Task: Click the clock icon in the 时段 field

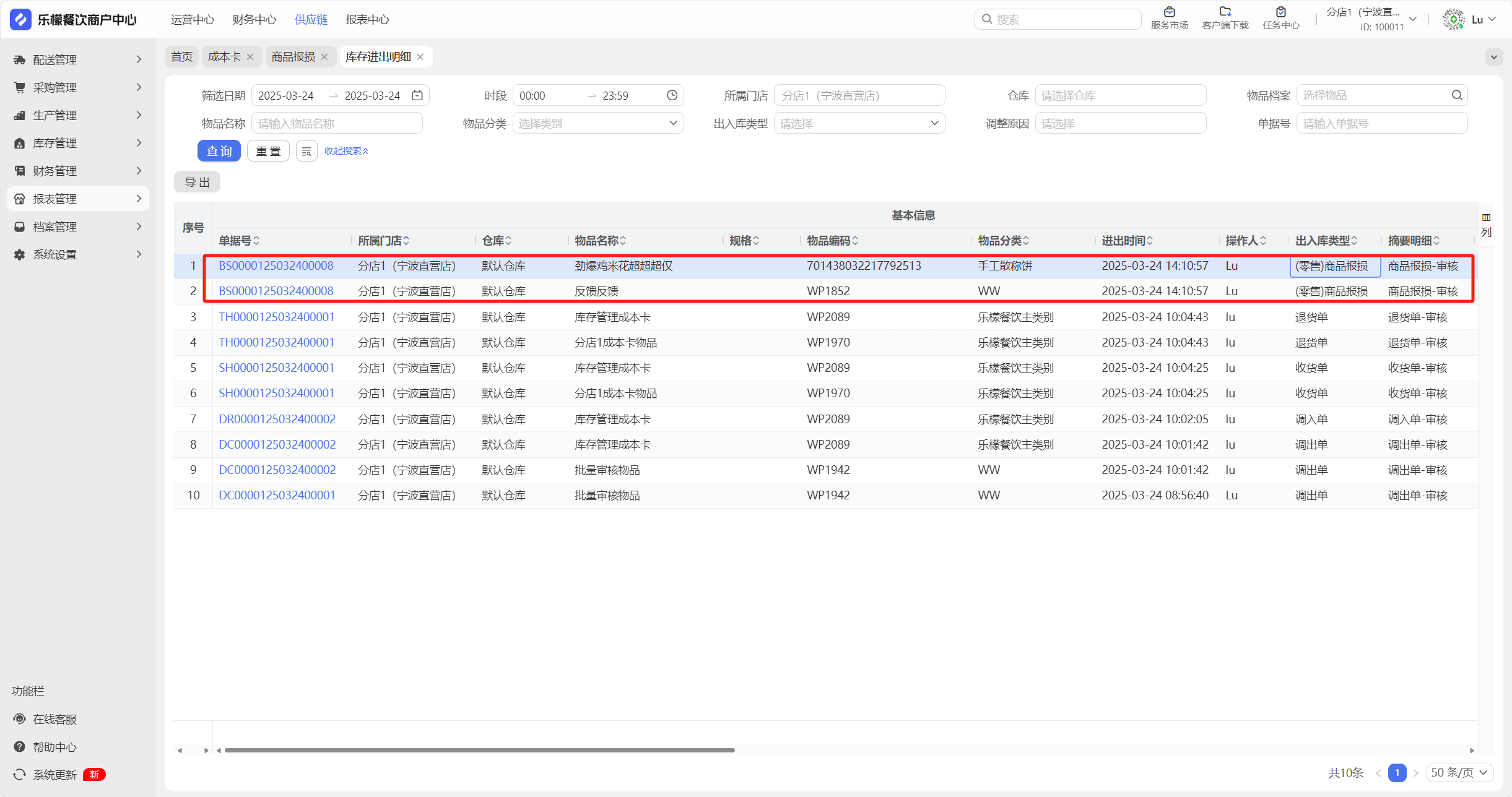Action: [x=672, y=95]
